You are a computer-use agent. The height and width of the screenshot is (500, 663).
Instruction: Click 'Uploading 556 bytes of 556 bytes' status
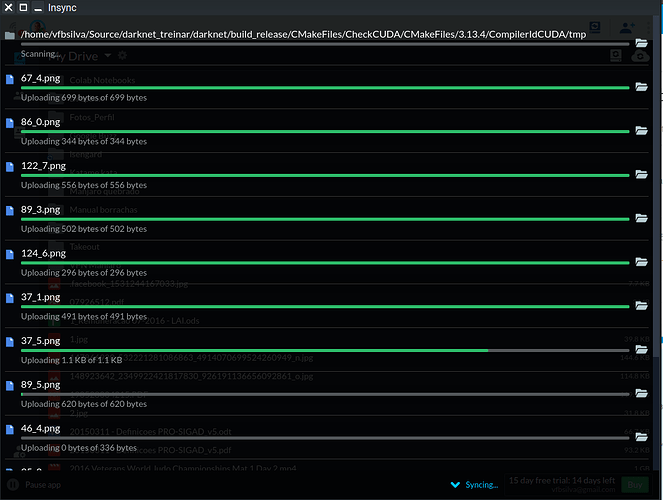click(84, 185)
